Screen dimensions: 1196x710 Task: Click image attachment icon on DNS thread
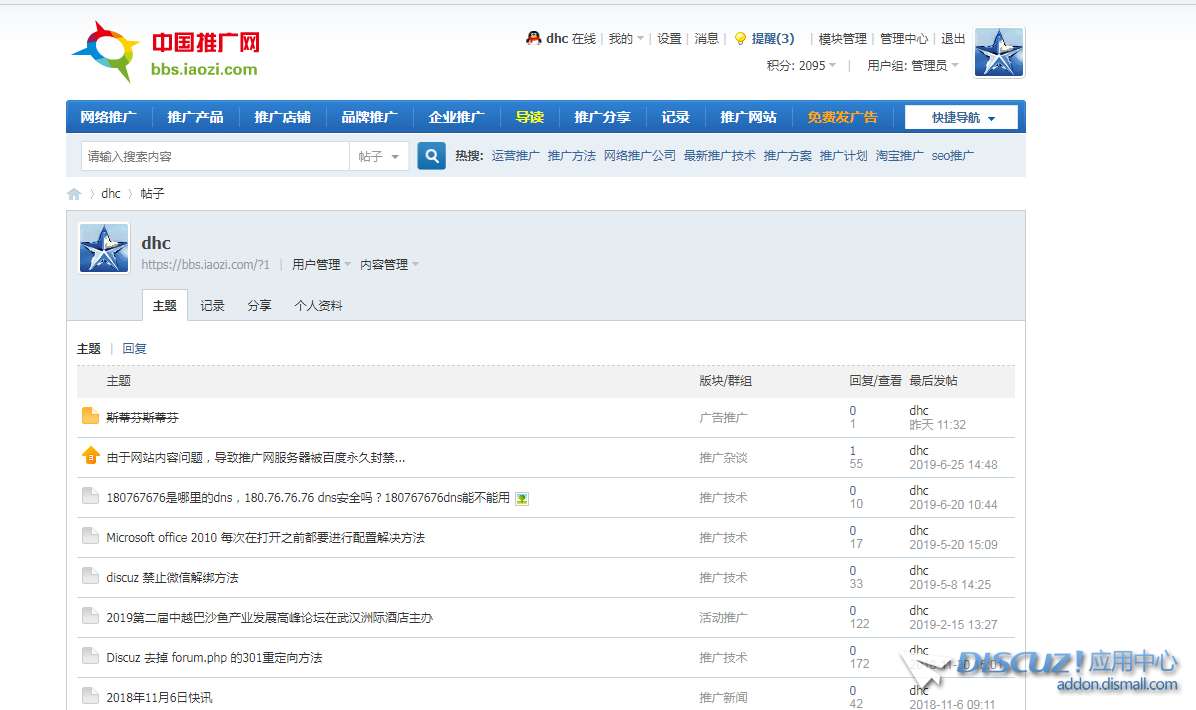coord(522,498)
